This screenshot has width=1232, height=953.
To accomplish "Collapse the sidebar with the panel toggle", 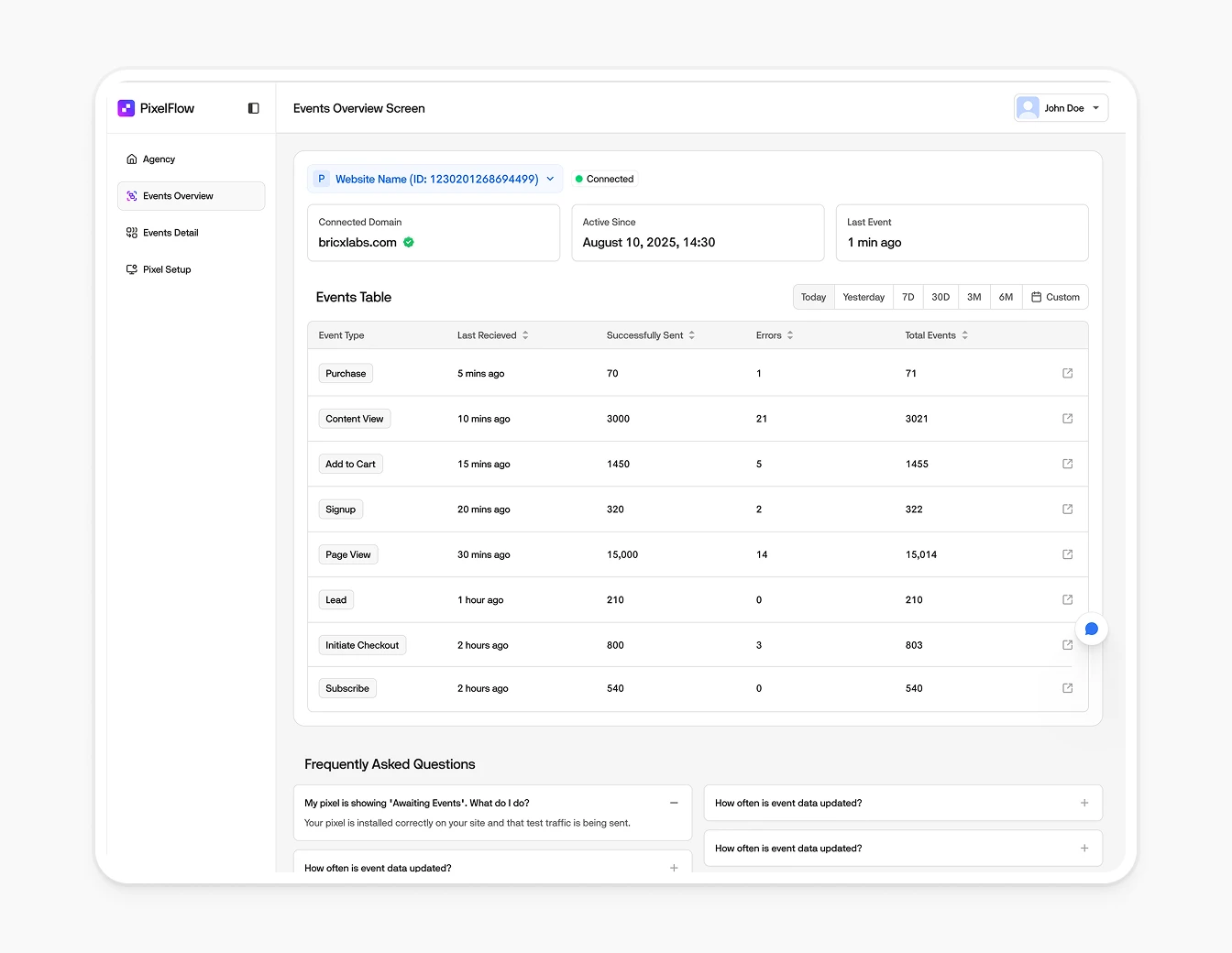I will (x=253, y=108).
